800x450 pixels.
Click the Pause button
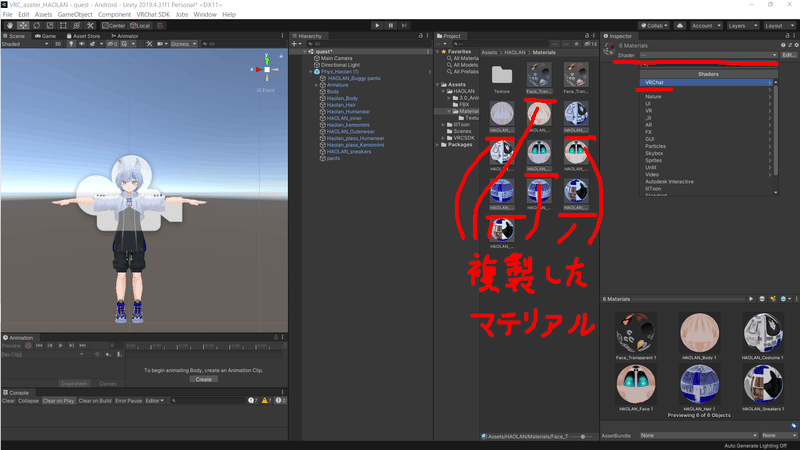click(x=391, y=26)
